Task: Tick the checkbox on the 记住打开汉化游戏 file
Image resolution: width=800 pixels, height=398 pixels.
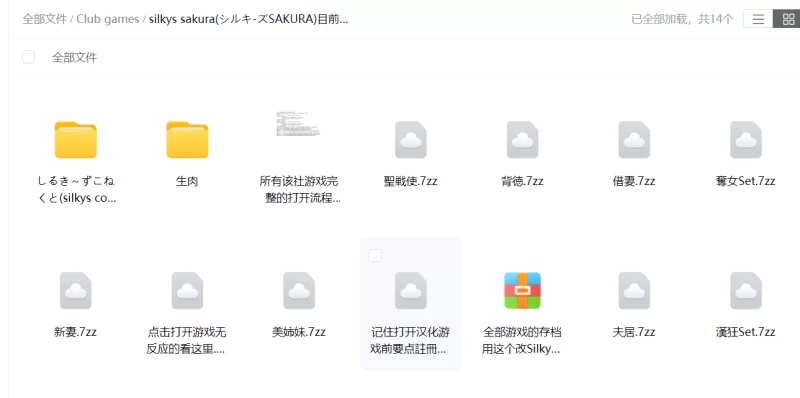Action: pyautogui.click(x=375, y=256)
